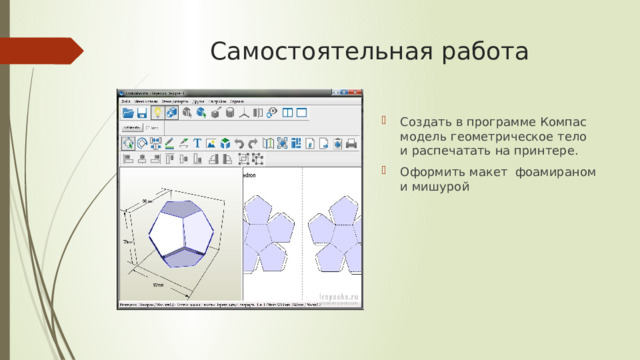Select the join/disjoin faces tool icon
The image size is (640, 360).
coord(156,144)
